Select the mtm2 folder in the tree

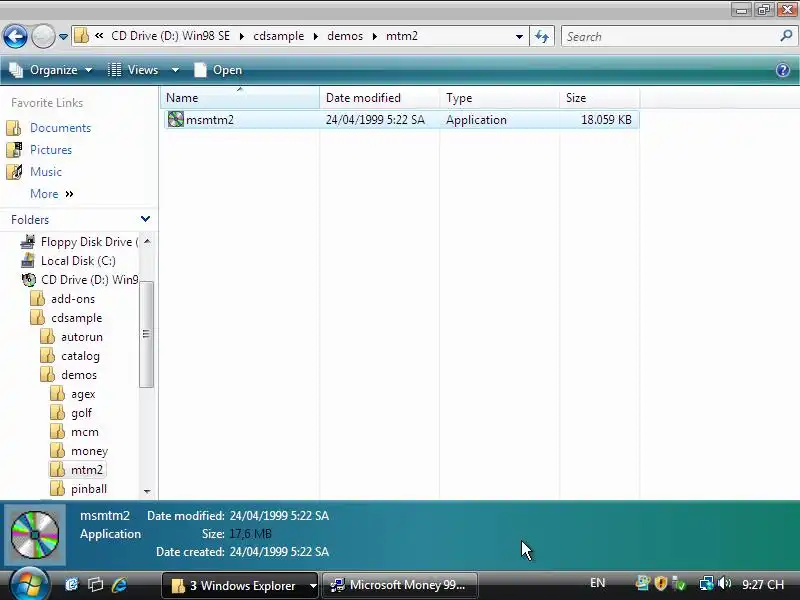click(x=87, y=470)
